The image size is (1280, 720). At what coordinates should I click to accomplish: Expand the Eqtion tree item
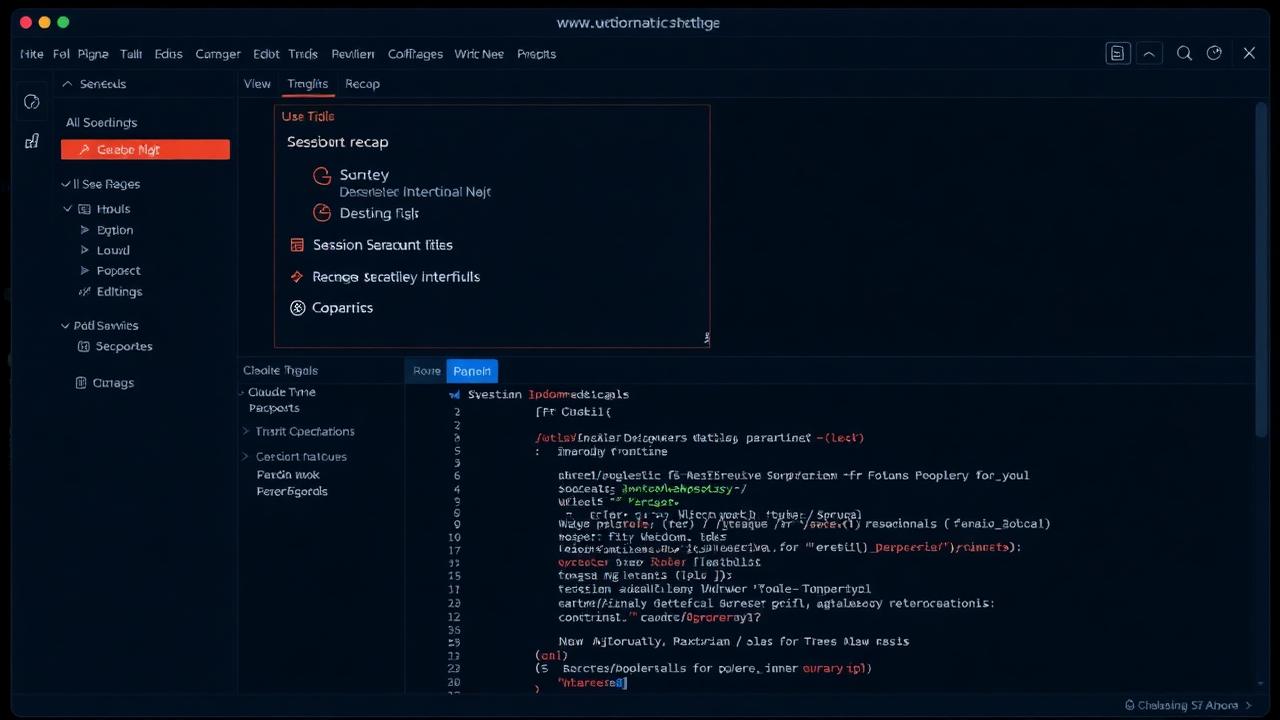pos(85,230)
